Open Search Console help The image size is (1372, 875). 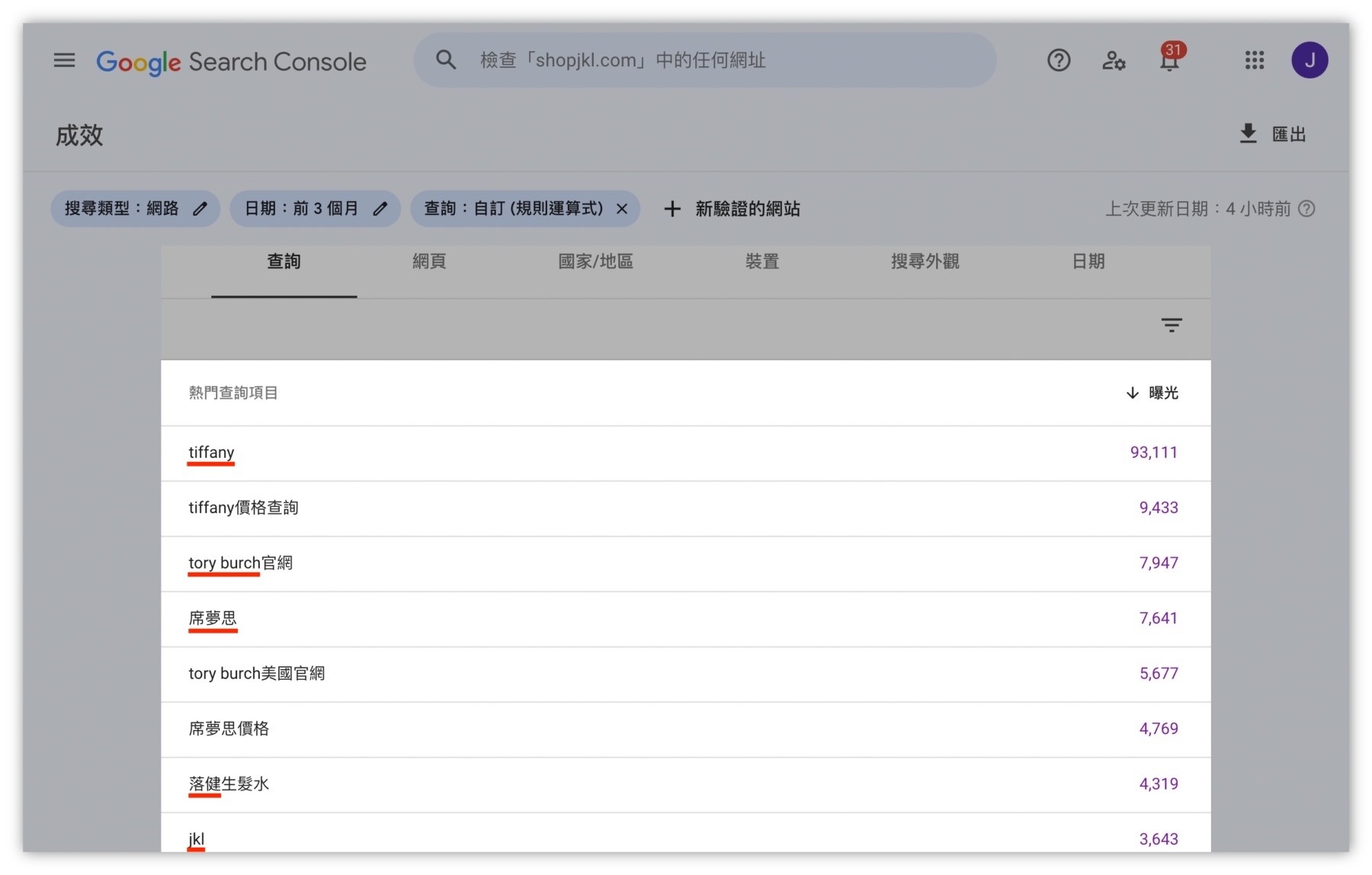(x=1058, y=60)
